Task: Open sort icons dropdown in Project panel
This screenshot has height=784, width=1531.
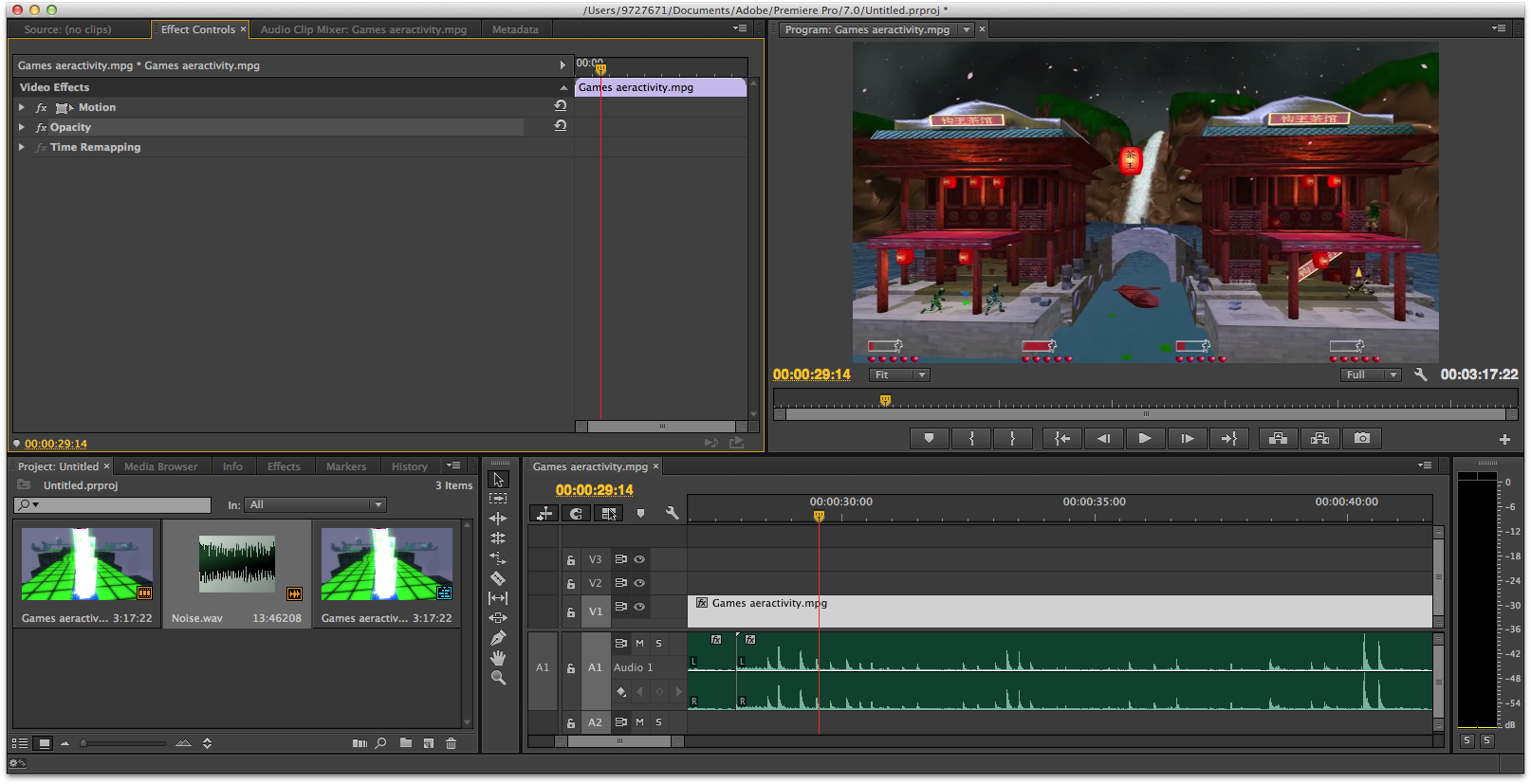Action: pos(207,743)
